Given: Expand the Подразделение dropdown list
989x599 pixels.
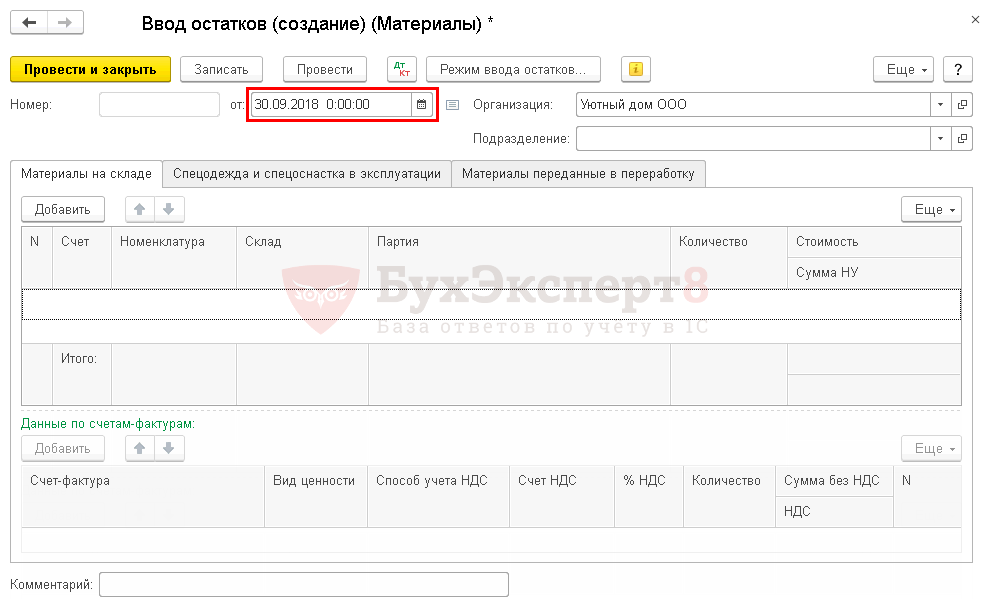Looking at the screenshot, I should [x=940, y=138].
